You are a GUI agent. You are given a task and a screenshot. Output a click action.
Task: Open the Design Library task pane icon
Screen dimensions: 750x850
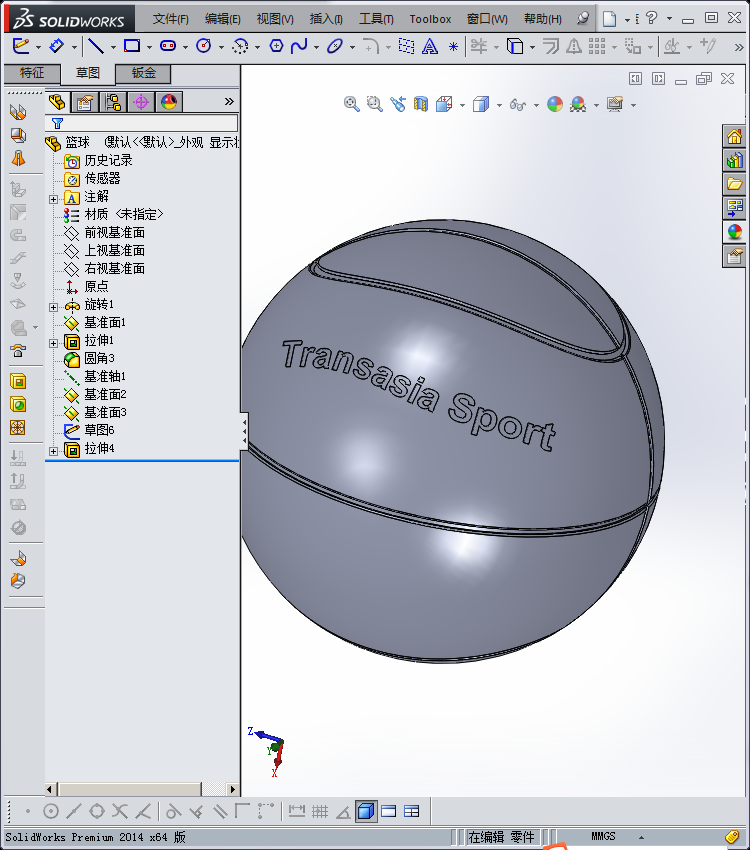pos(735,160)
